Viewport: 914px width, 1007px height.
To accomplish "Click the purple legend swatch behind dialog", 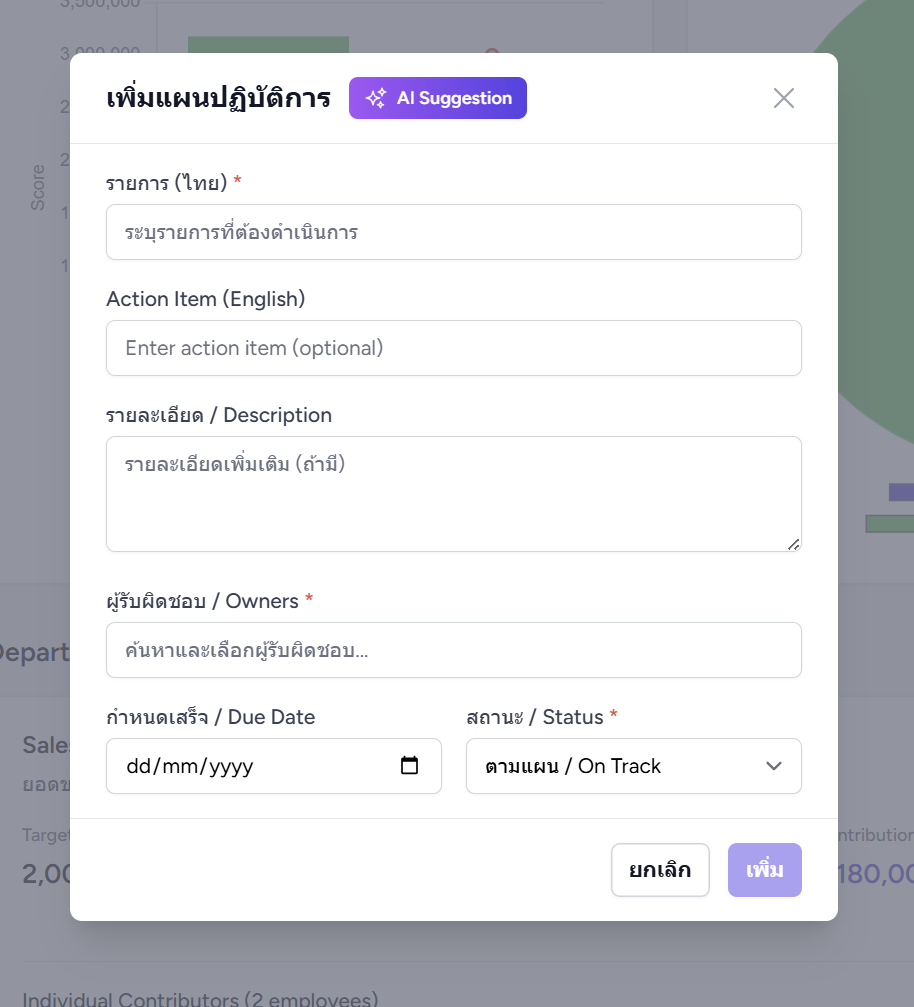I will 901,492.
